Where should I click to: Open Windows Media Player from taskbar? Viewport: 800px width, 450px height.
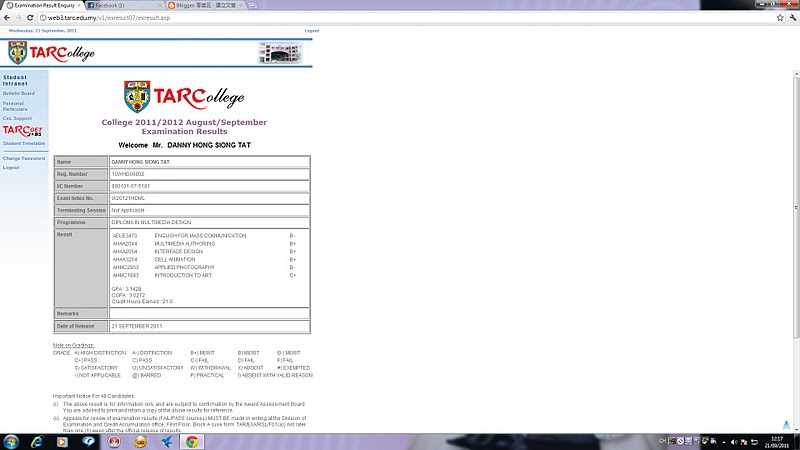click(x=62, y=442)
